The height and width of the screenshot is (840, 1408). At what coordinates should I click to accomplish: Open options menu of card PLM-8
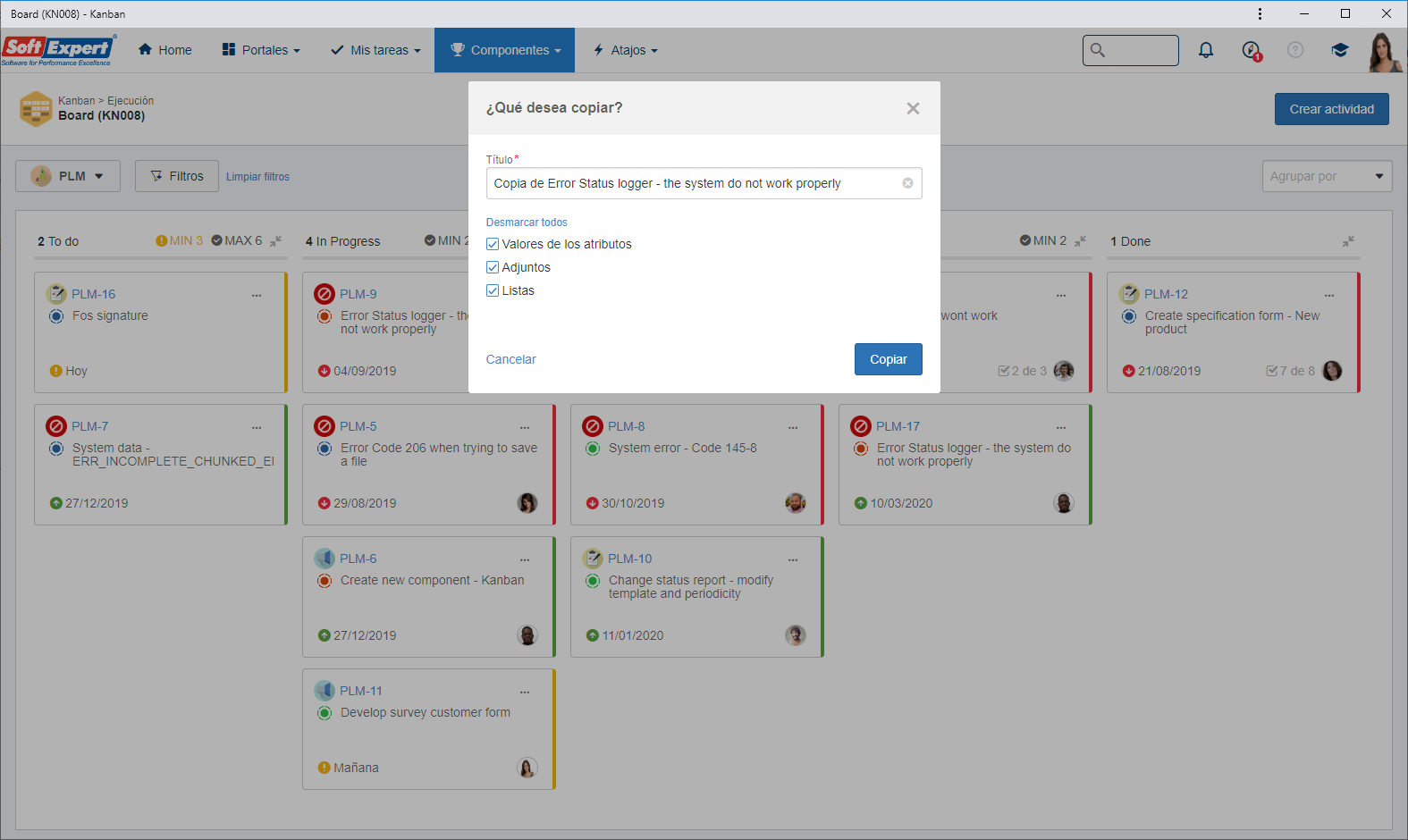click(793, 427)
